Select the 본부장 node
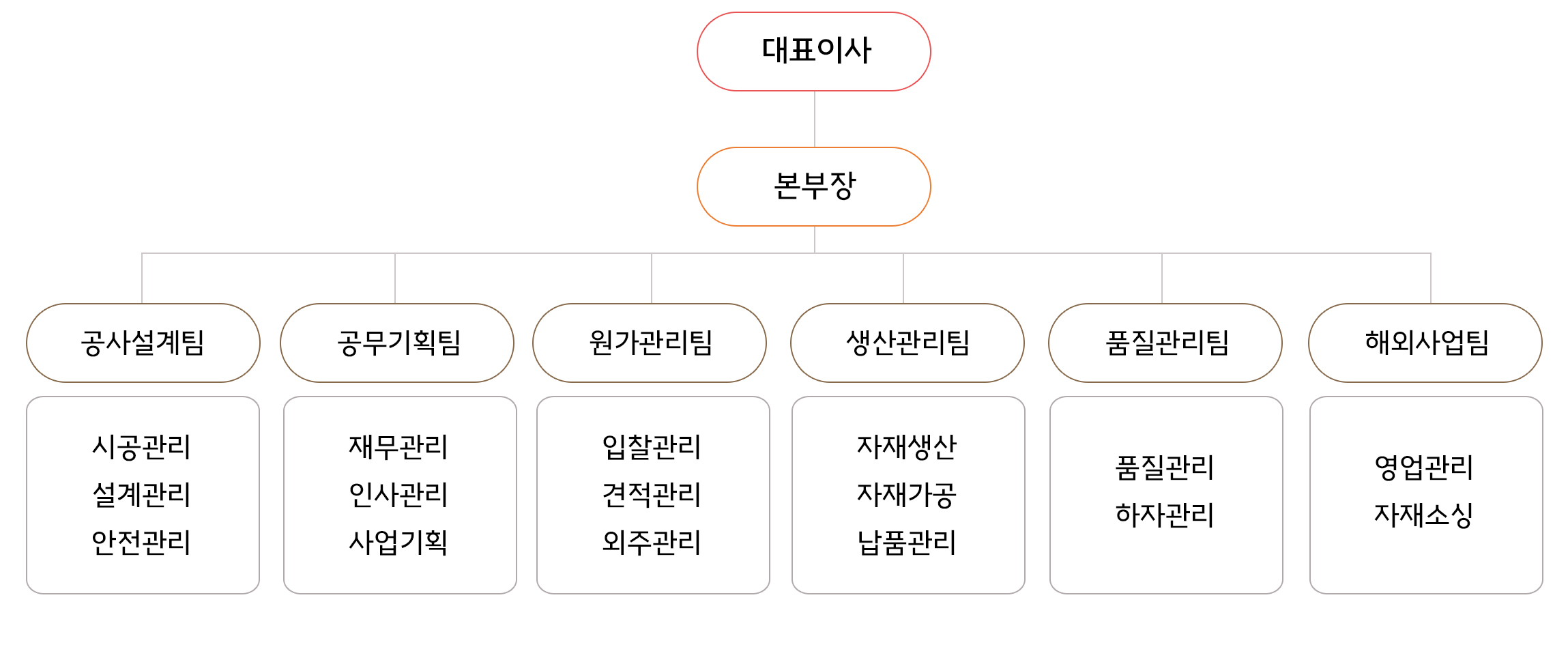This screenshot has height=647, width=1568. 814,186
